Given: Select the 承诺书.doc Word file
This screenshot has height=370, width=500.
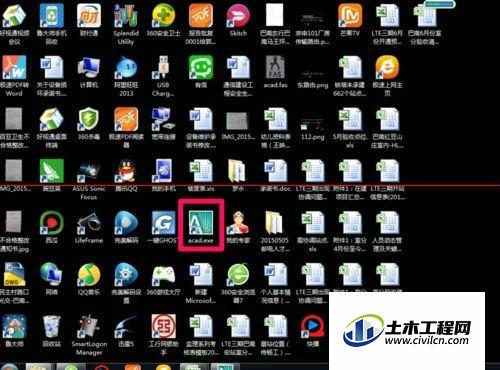Looking at the screenshot, I should pyautogui.click(x=275, y=171).
